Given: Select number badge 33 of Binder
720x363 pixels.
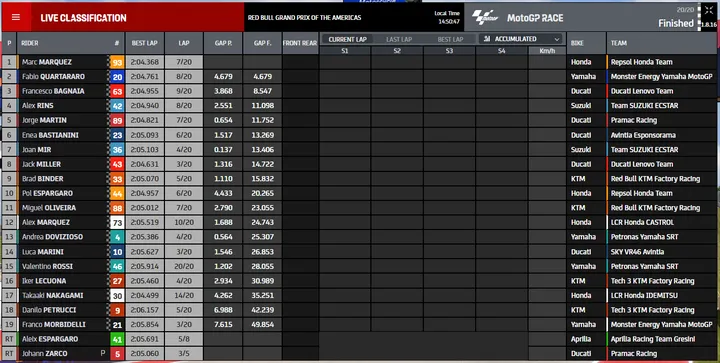Looking at the screenshot, I should point(117,179).
